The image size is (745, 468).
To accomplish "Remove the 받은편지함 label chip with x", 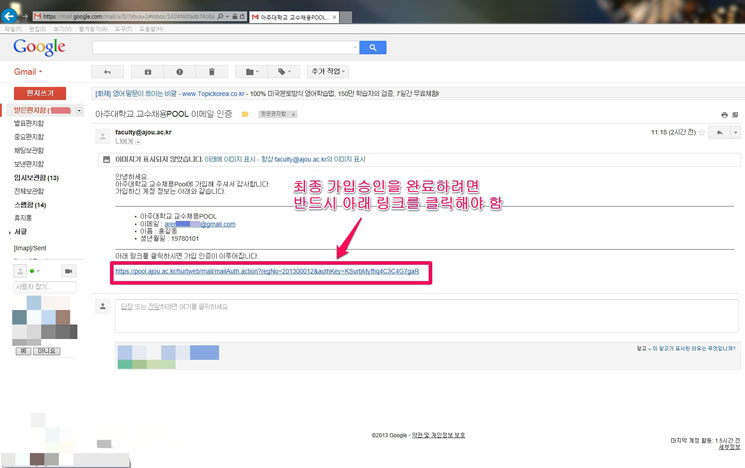I will click(294, 114).
